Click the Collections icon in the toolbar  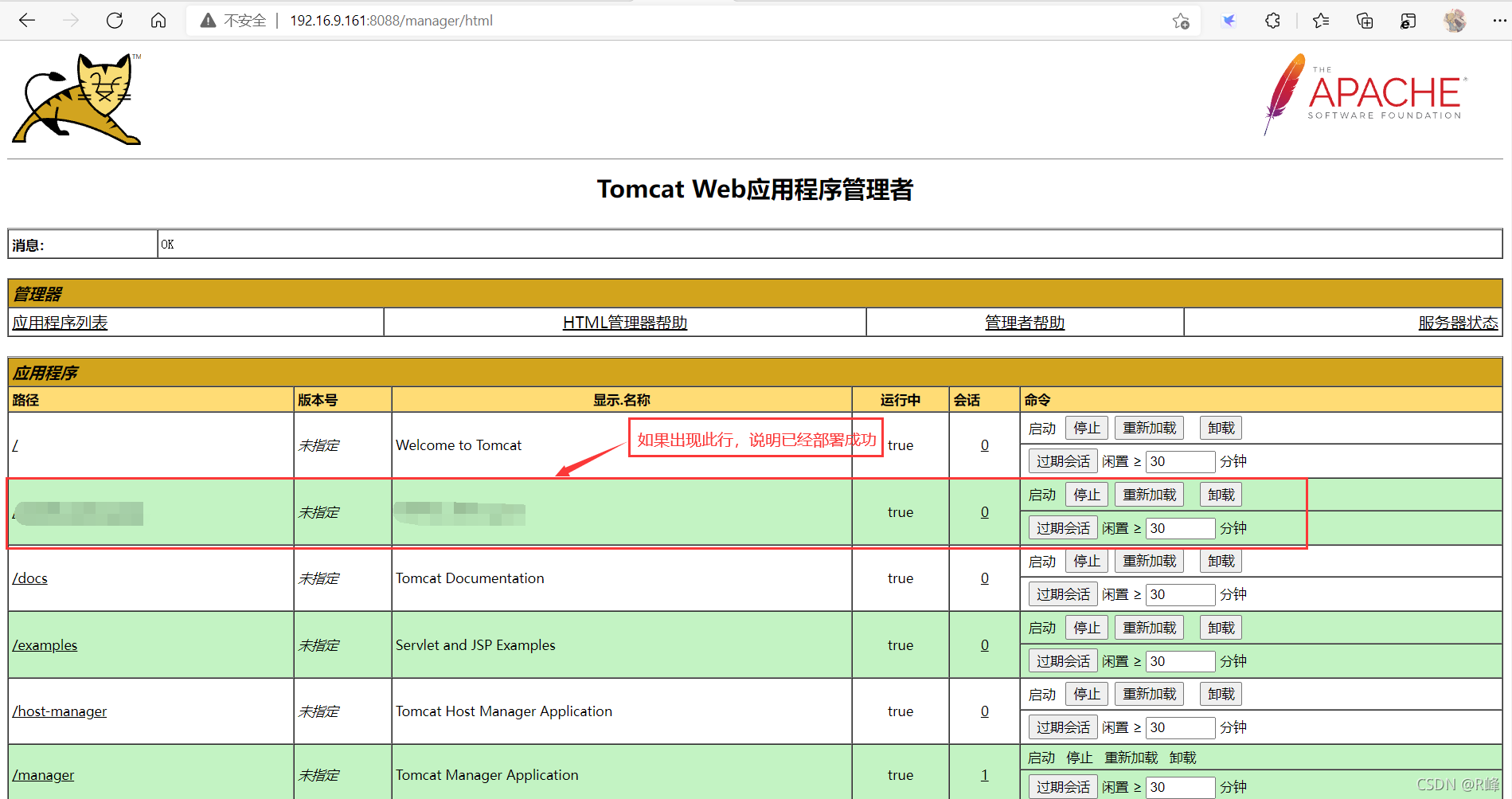[1364, 21]
